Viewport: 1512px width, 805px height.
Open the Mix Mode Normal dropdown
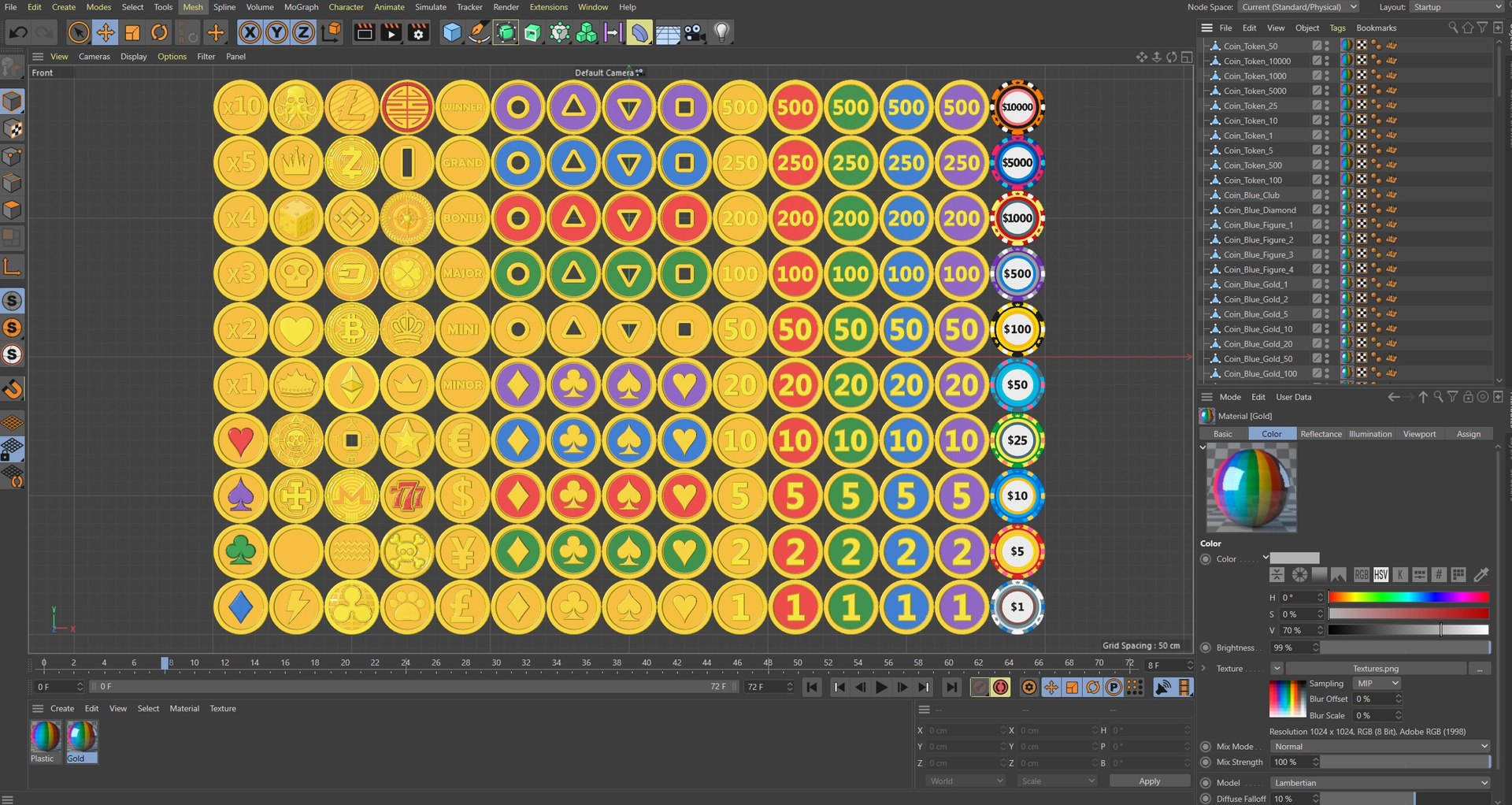(1380, 747)
